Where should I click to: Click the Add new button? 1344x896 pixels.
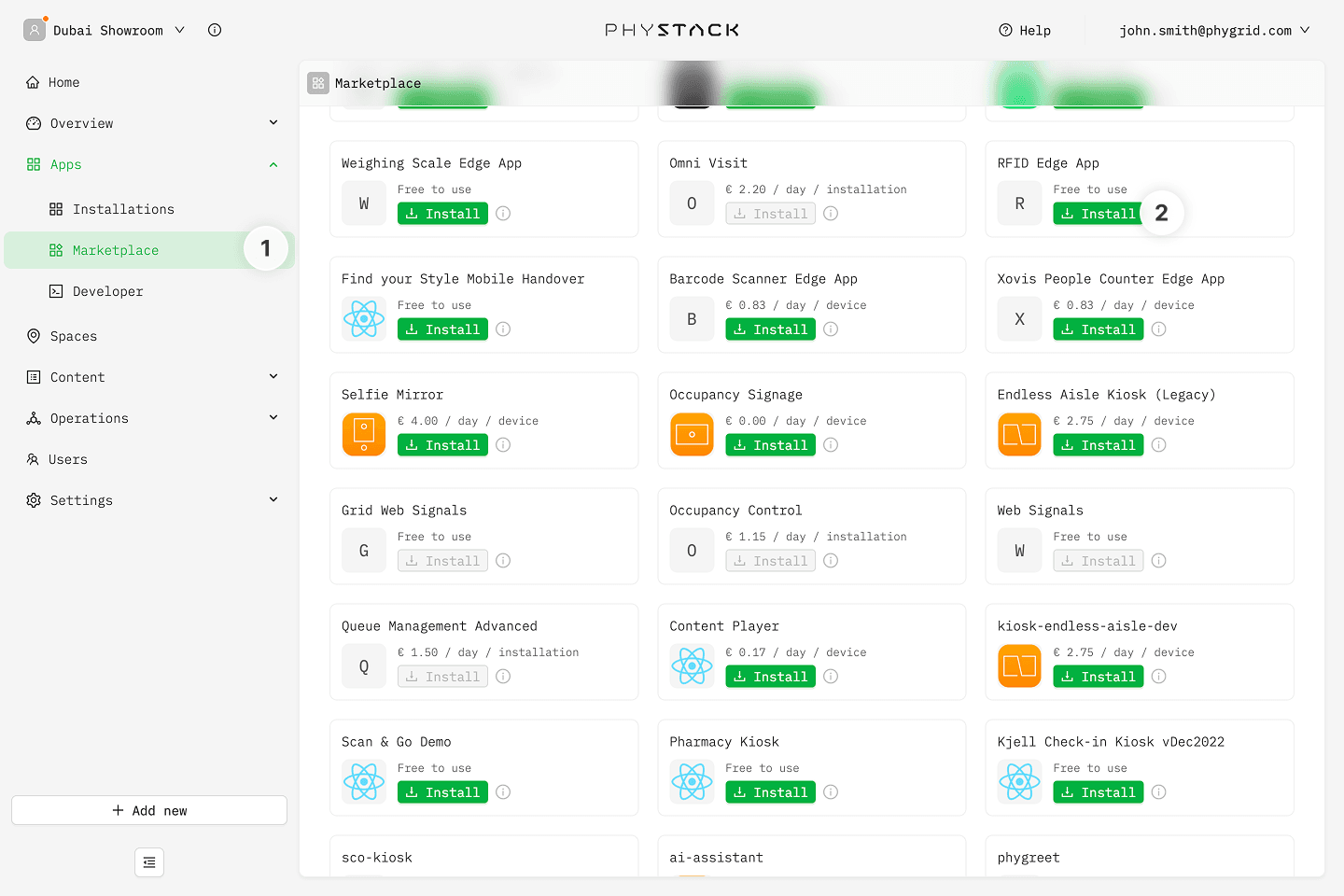pos(149,810)
